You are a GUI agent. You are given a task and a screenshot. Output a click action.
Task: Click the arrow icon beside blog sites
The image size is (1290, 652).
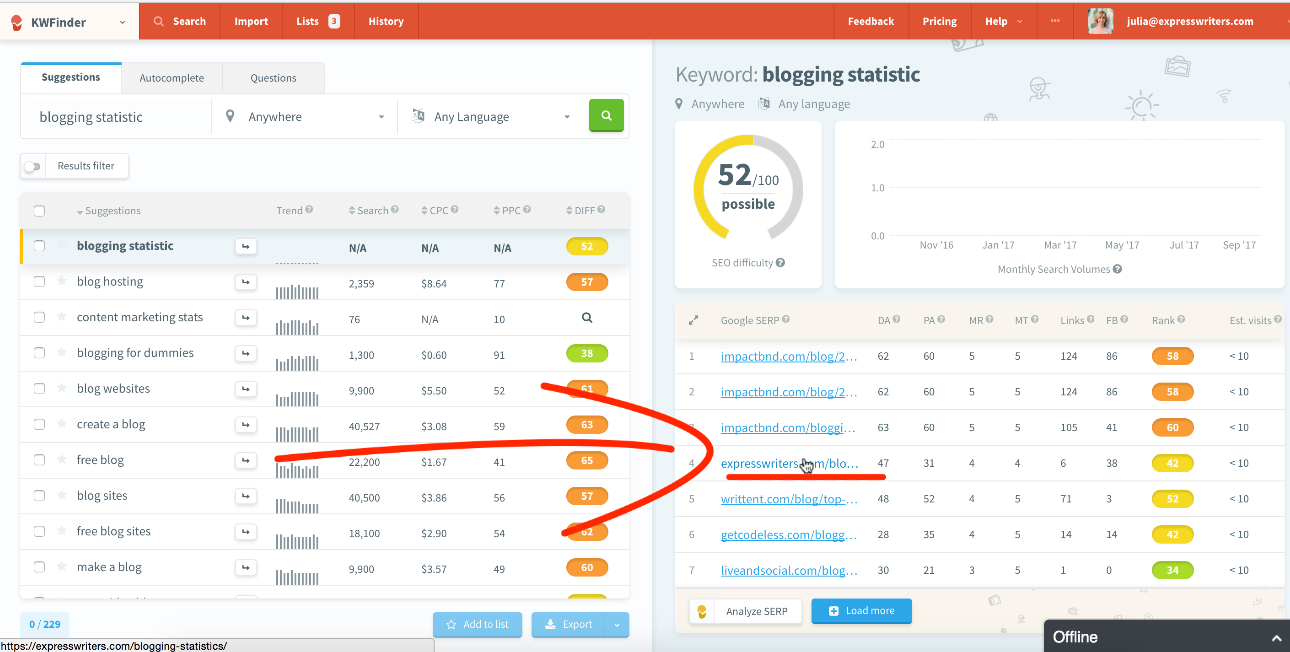coord(246,496)
